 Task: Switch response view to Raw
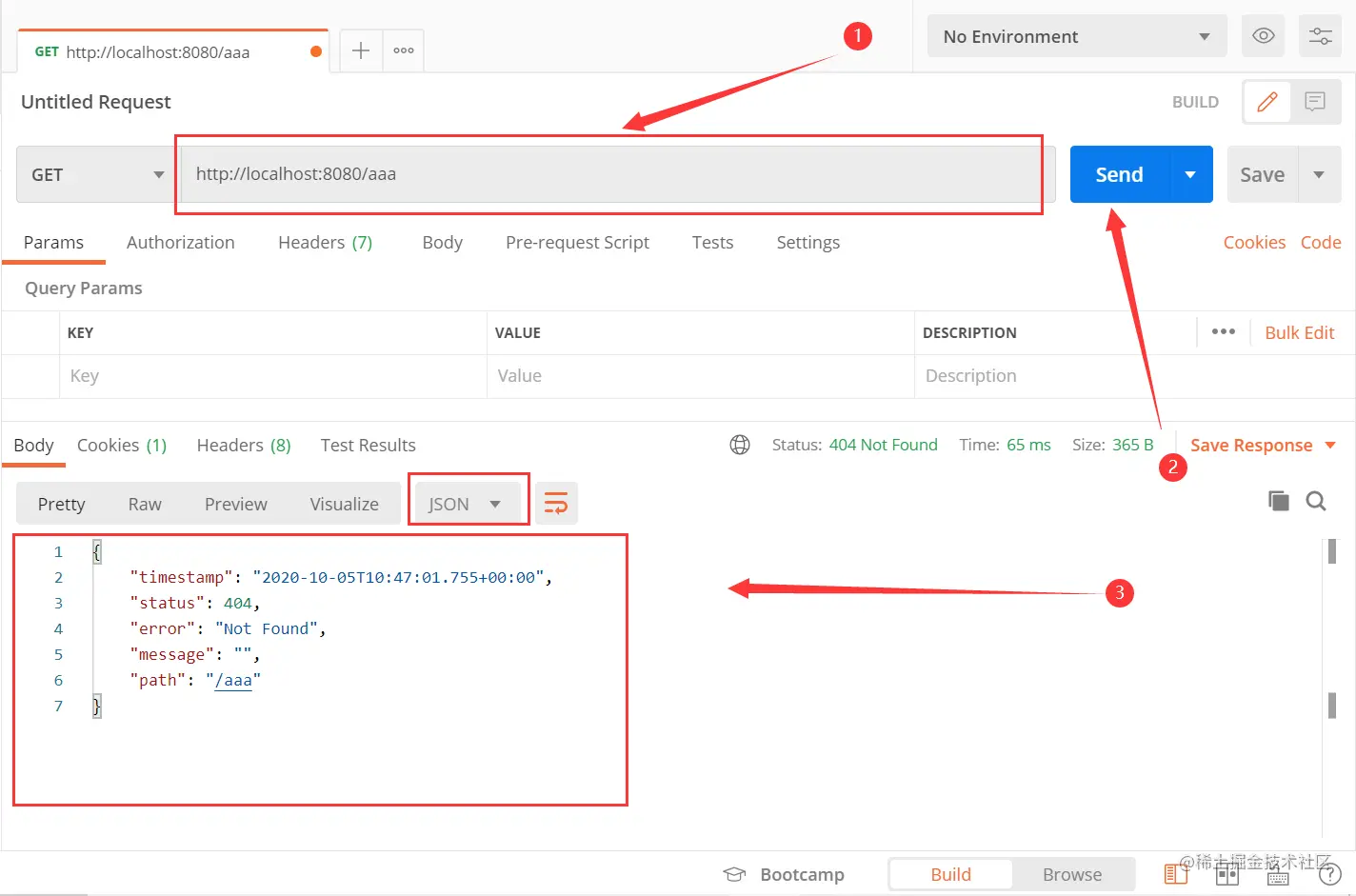145,504
